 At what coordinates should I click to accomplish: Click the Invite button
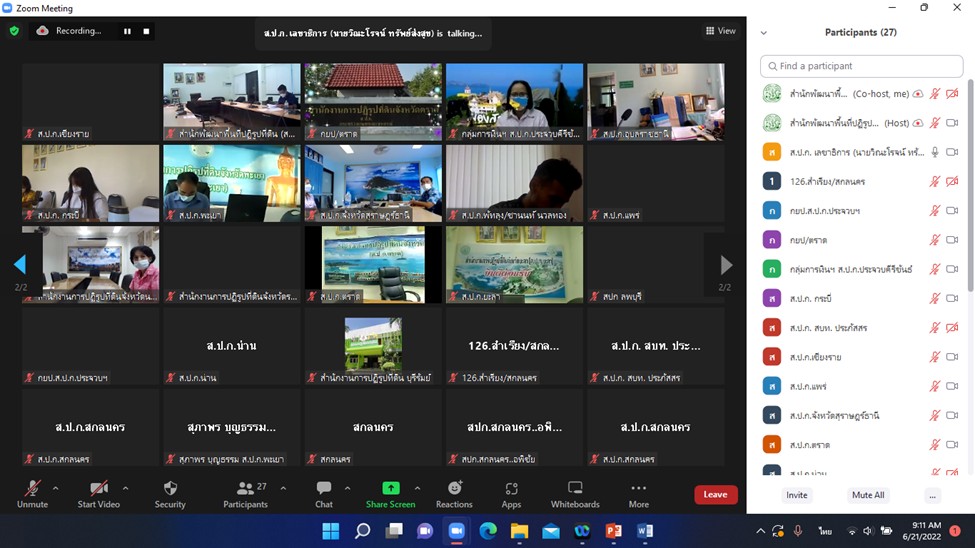pyautogui.click(x=797, y=495)
